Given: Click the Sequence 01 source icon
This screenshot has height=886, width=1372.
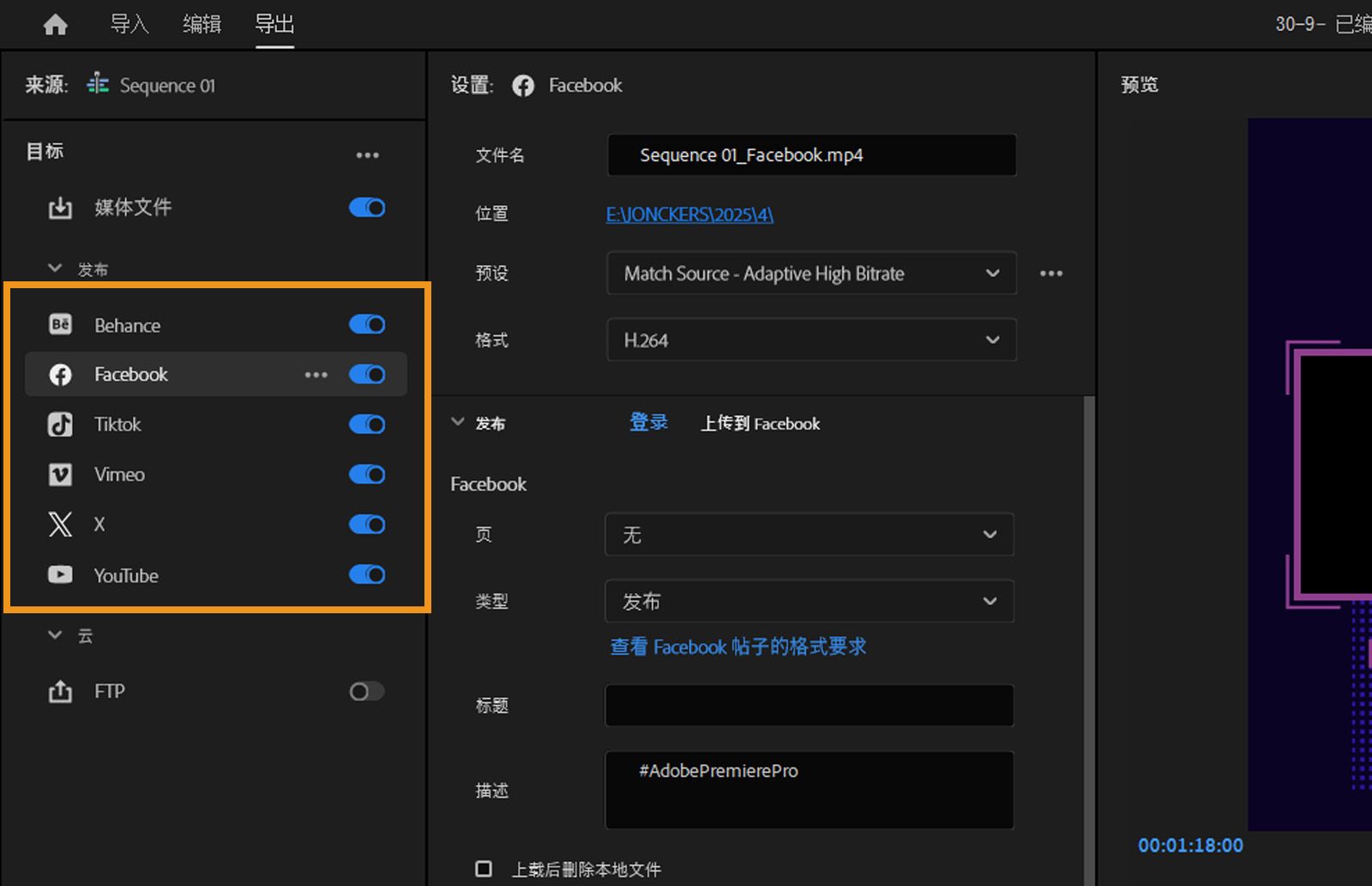Looking at the screenshot, I should [x=98, y=84].
